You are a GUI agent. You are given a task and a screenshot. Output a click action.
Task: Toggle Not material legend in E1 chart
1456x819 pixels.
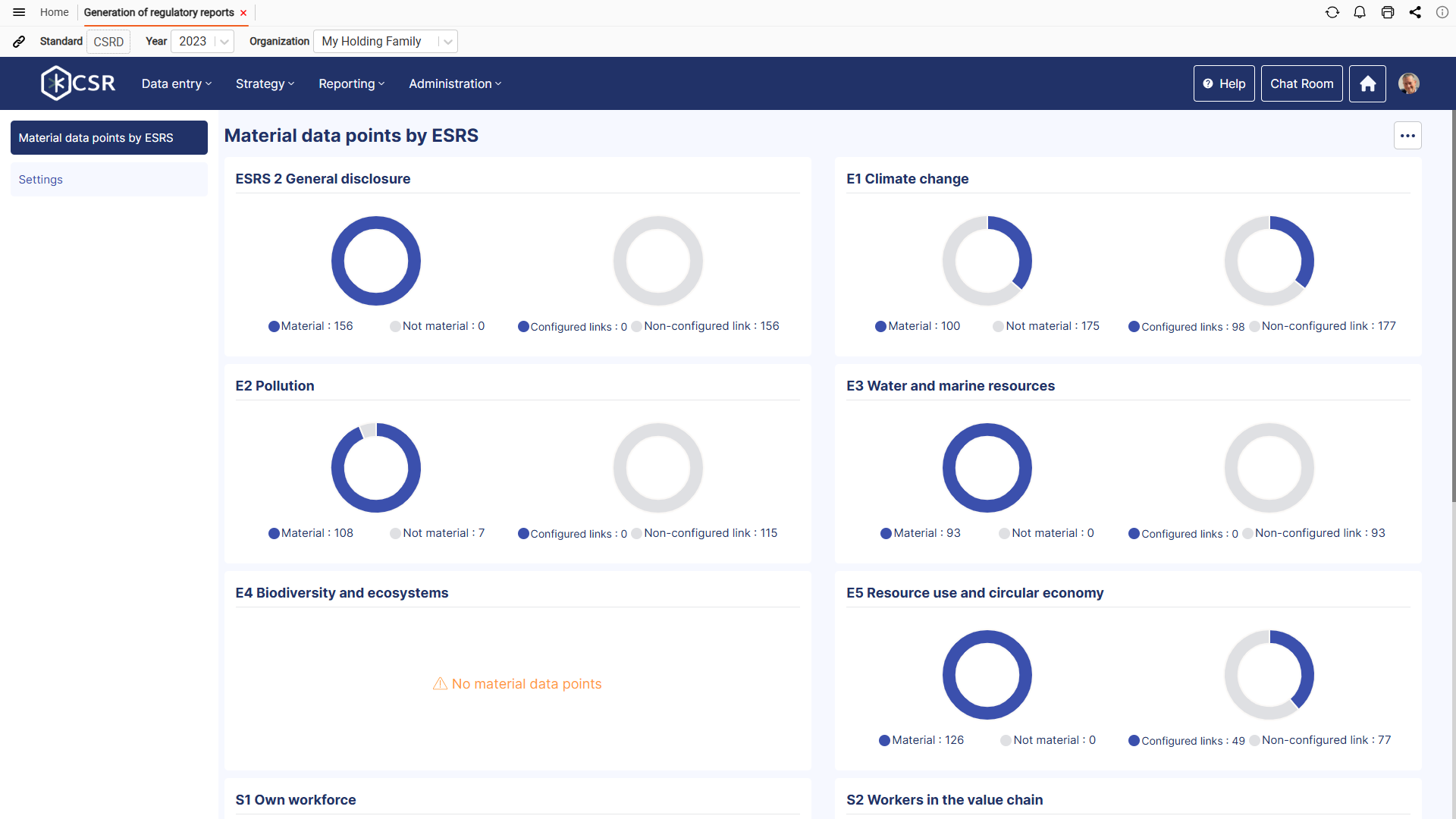pyautogui.click(x=1046, y=326)
